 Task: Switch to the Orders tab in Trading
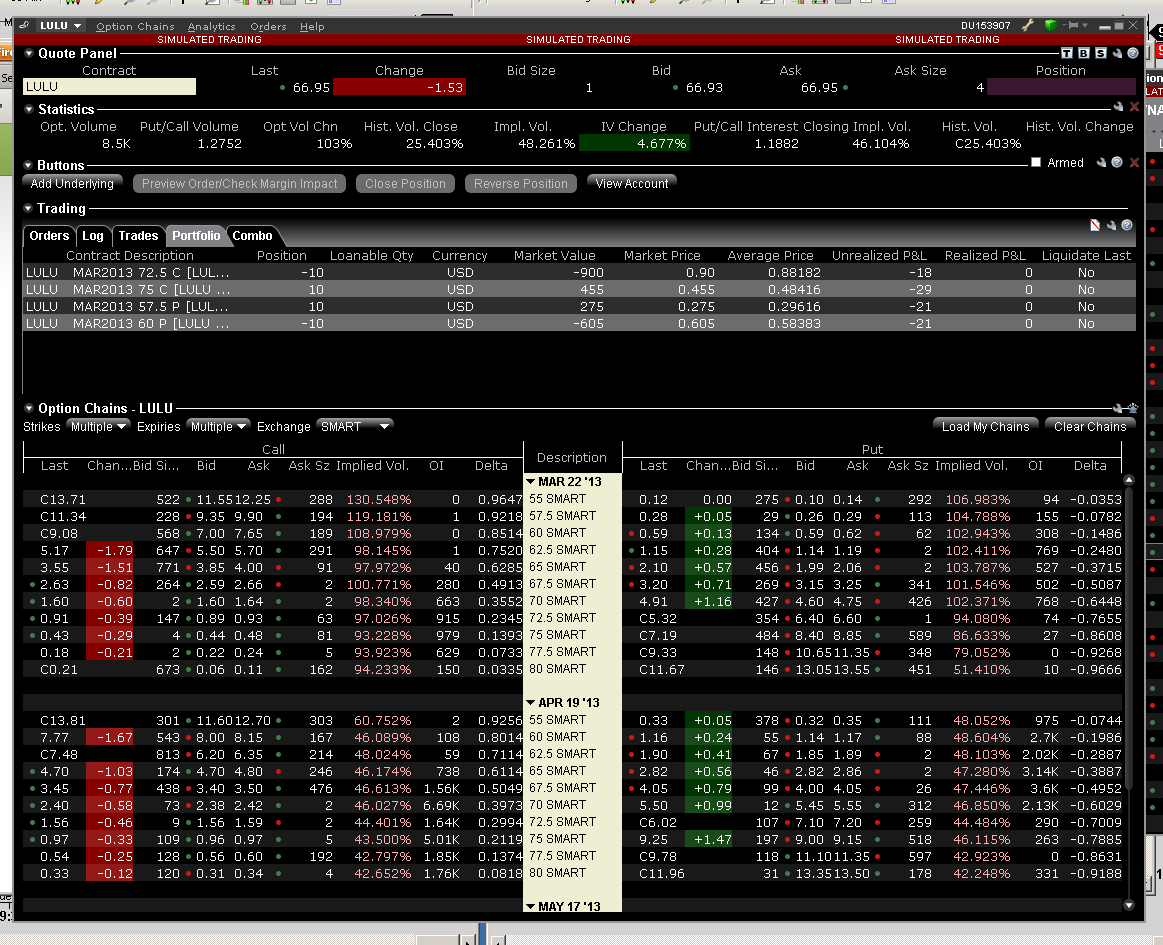49,236
